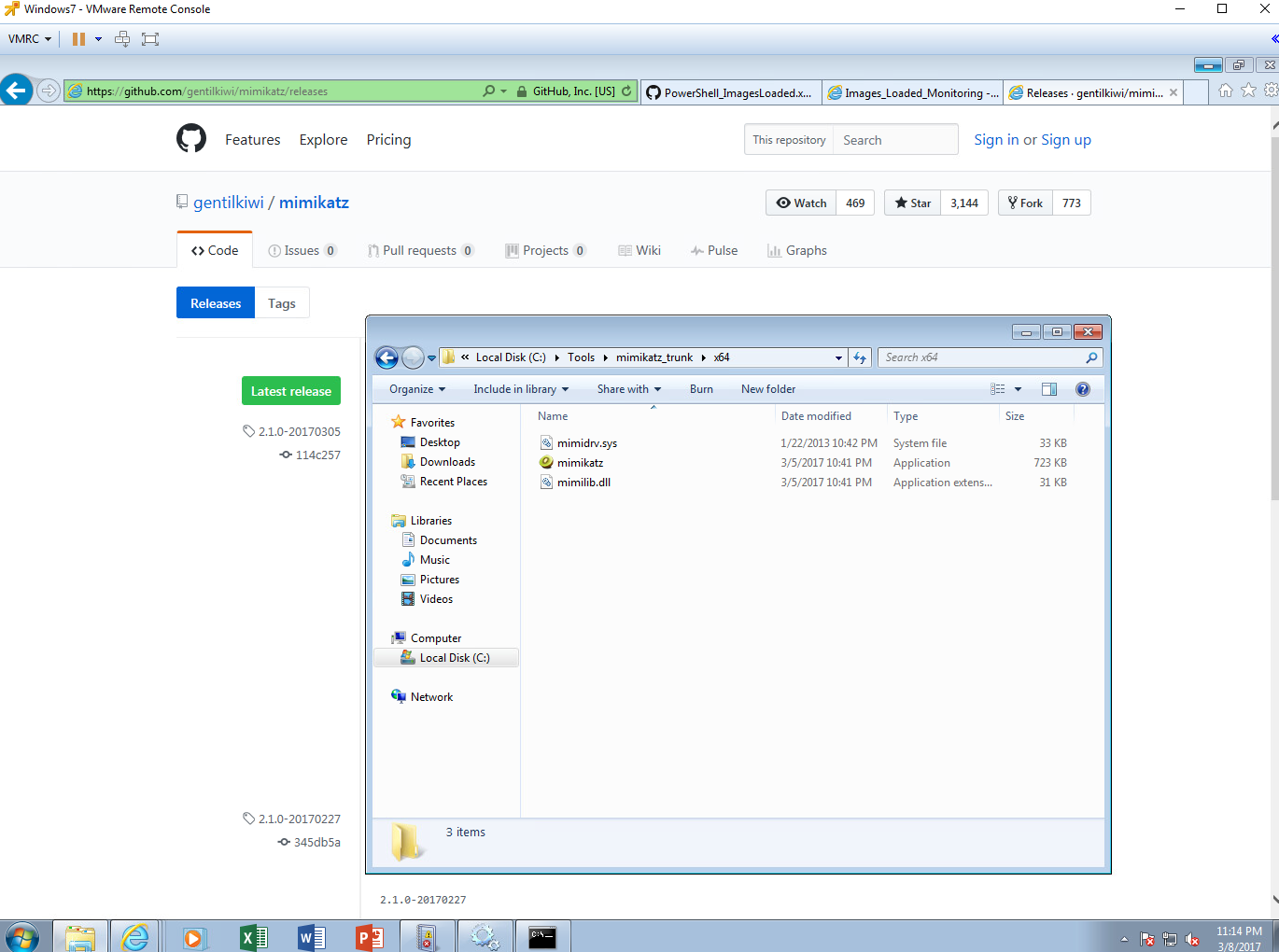Fork the mimikatz repository
This screenshot has width=1279, height=952.
(1026, 203)
